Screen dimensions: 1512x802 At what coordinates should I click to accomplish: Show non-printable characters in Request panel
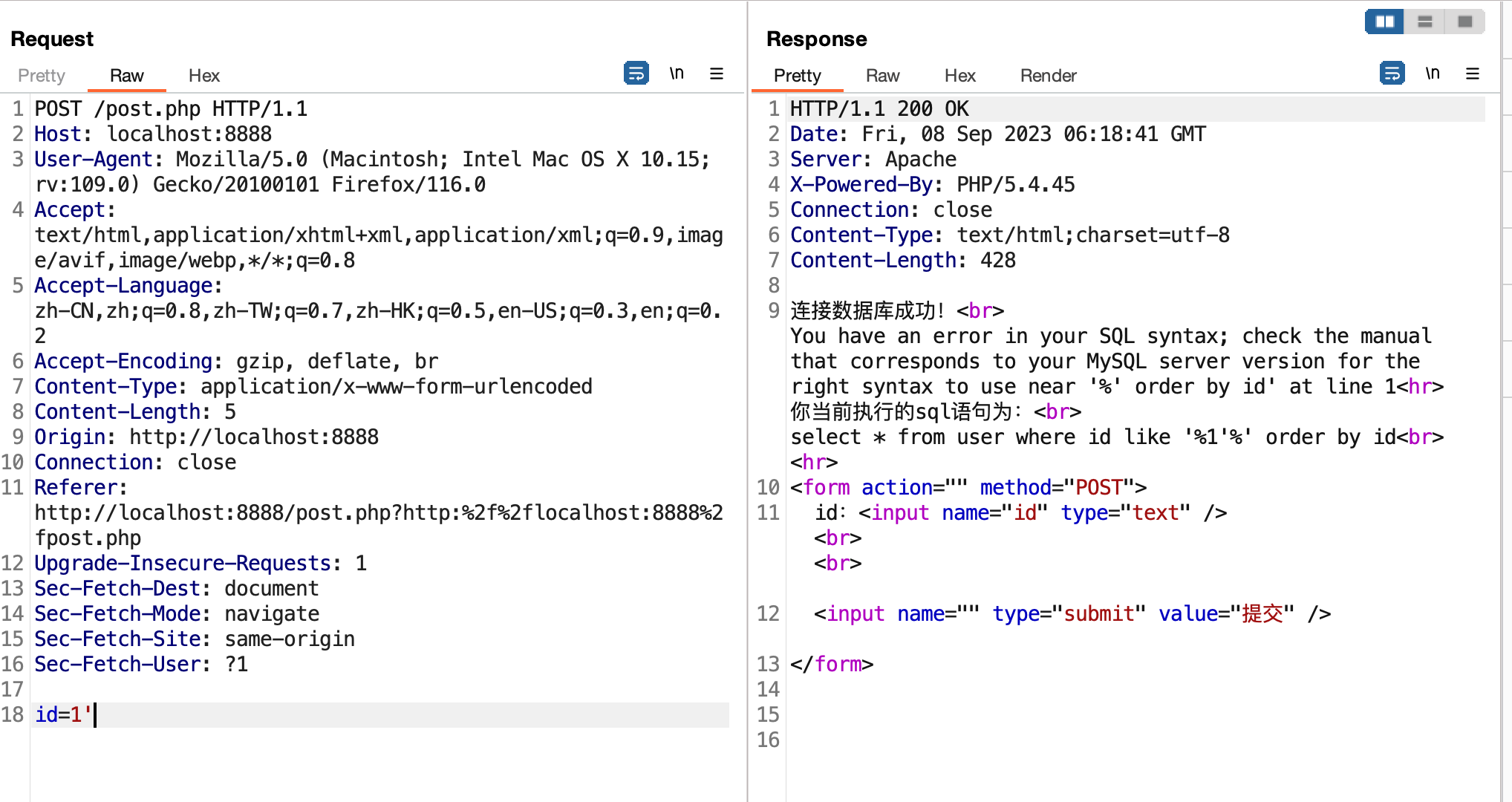677,74
